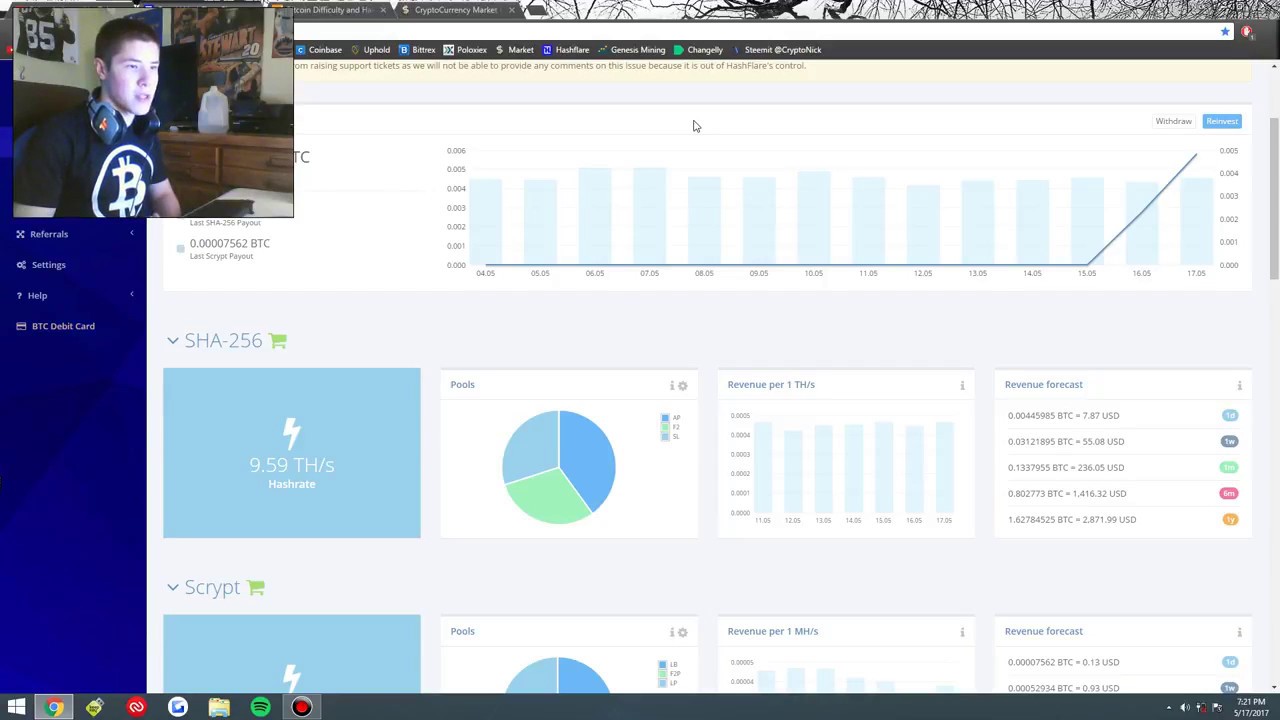1280x720 pixels.
Task: Open Scrypt Pools settings gear
Action: tap(683, 633)
